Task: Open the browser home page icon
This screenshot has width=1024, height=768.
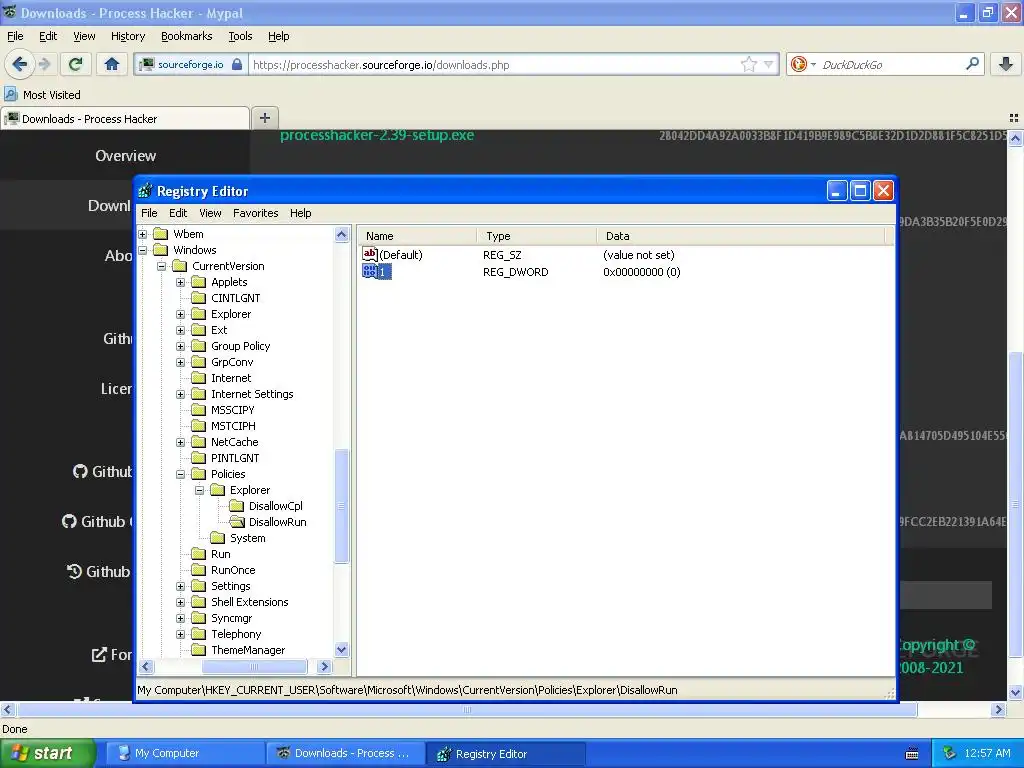Action: pos(112,64)
